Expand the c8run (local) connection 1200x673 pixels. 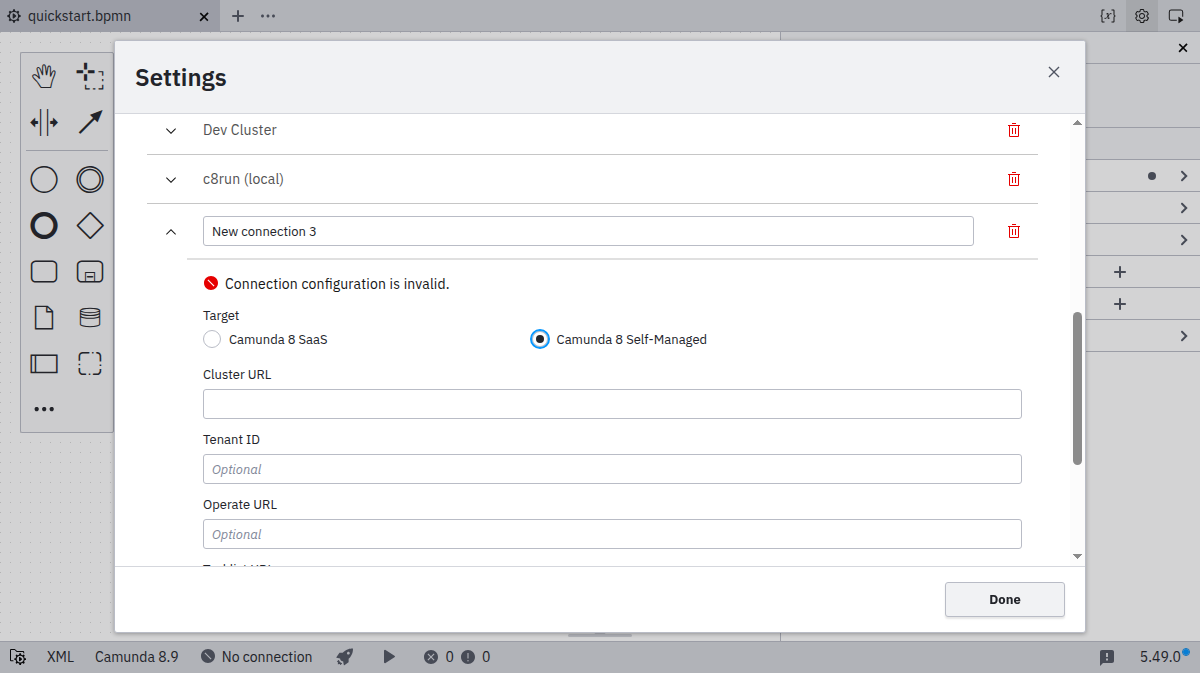tap(171, 179)
